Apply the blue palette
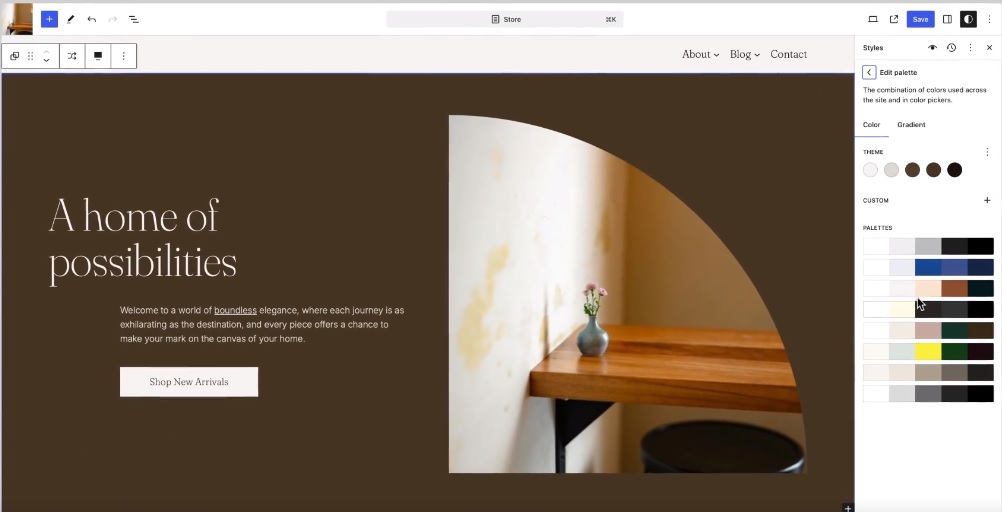Screen dimensions: 1002x512 (x=929, y=267)
